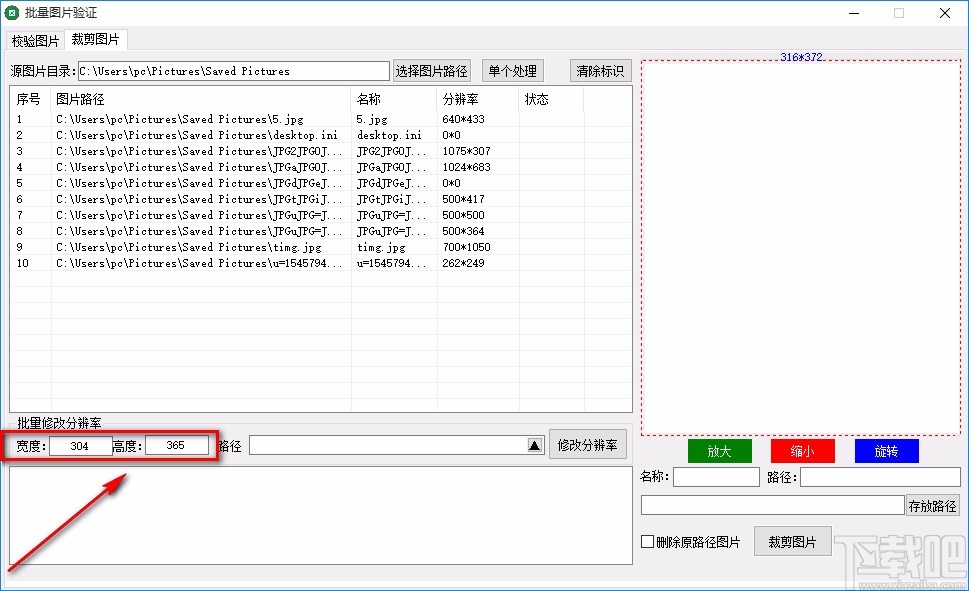The image size is (969, 591).
Task: Click the 源图片目录 path input field
Action: click(x=234, y=71)
